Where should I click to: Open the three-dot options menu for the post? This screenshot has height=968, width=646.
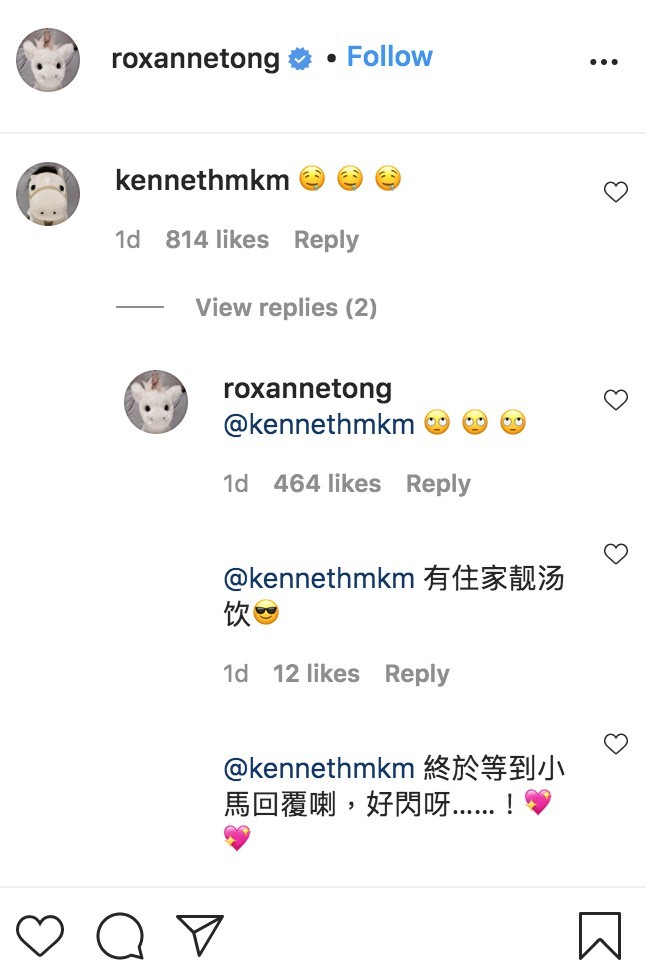pyautogui.click(x=604, y=60)
